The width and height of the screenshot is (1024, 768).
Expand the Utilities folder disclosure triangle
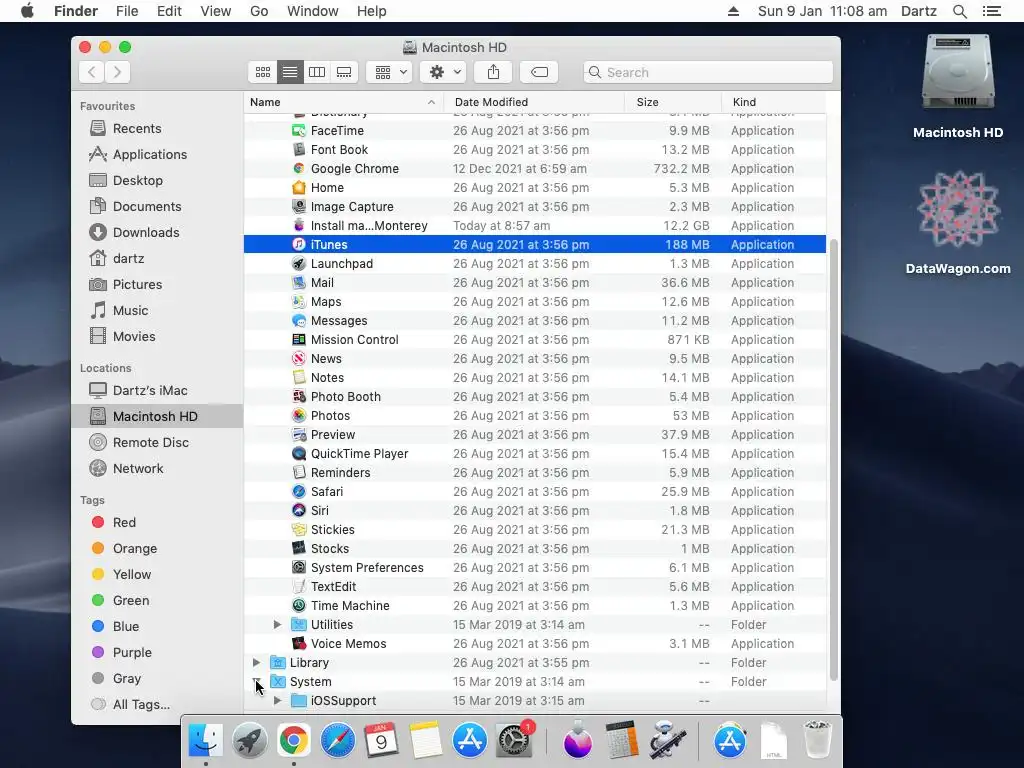[277, 624]
